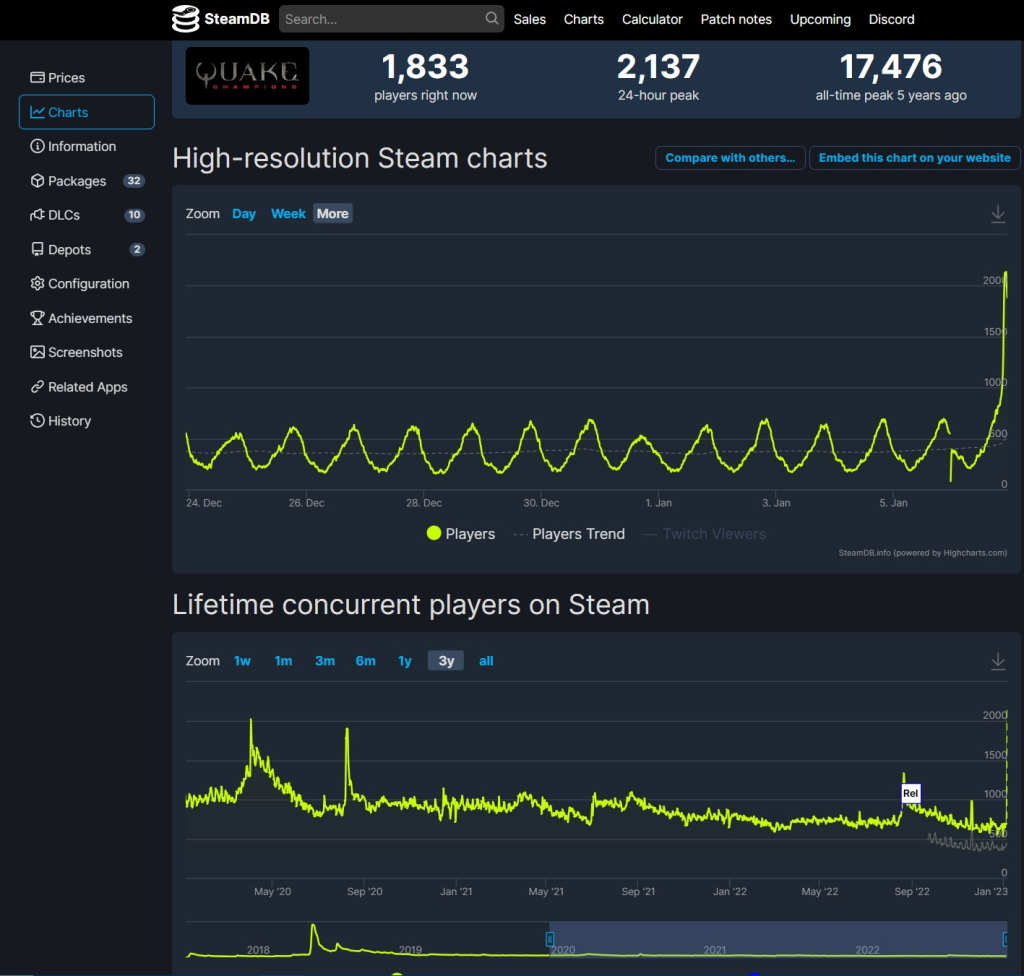This screenshot has width=1024, height=976.
Task: Click the Rel release flag on lifetime chart
Action: click(910, 793)
